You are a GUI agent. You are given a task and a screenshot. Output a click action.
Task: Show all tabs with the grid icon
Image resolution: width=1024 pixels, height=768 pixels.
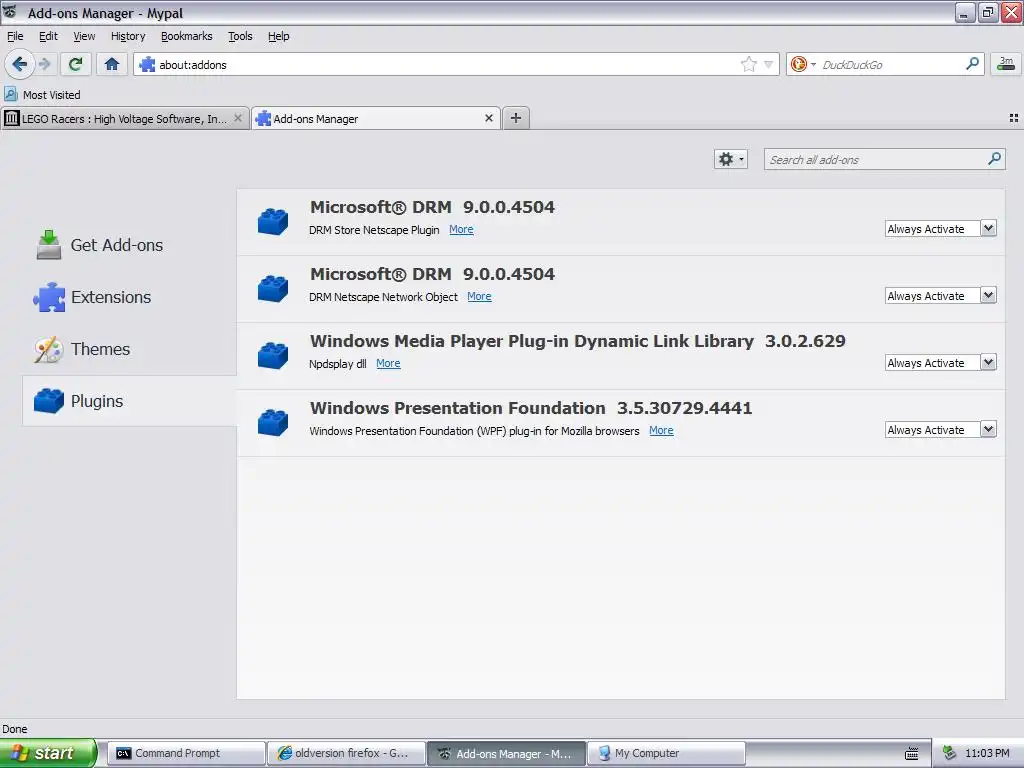pos(1014,118)
